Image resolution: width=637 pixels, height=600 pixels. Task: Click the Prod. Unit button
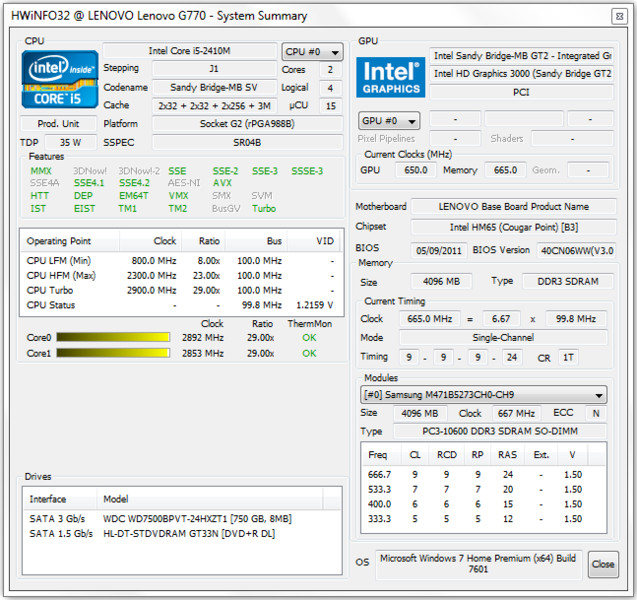point(58,123)
